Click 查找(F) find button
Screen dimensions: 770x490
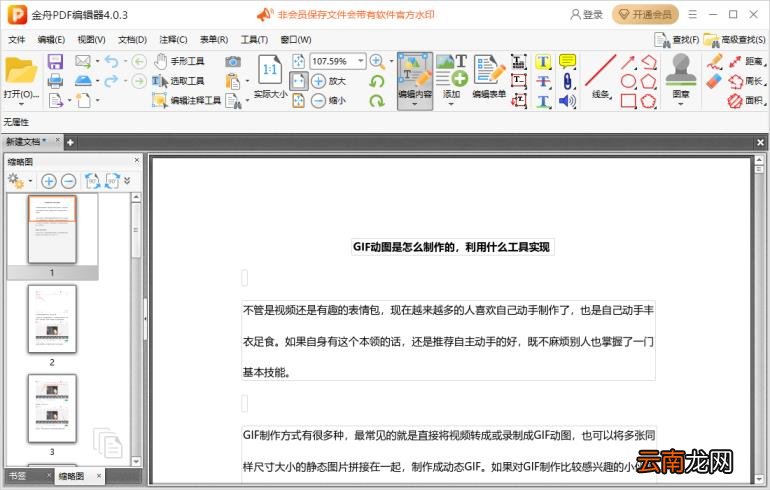click(x=677, y=40)
